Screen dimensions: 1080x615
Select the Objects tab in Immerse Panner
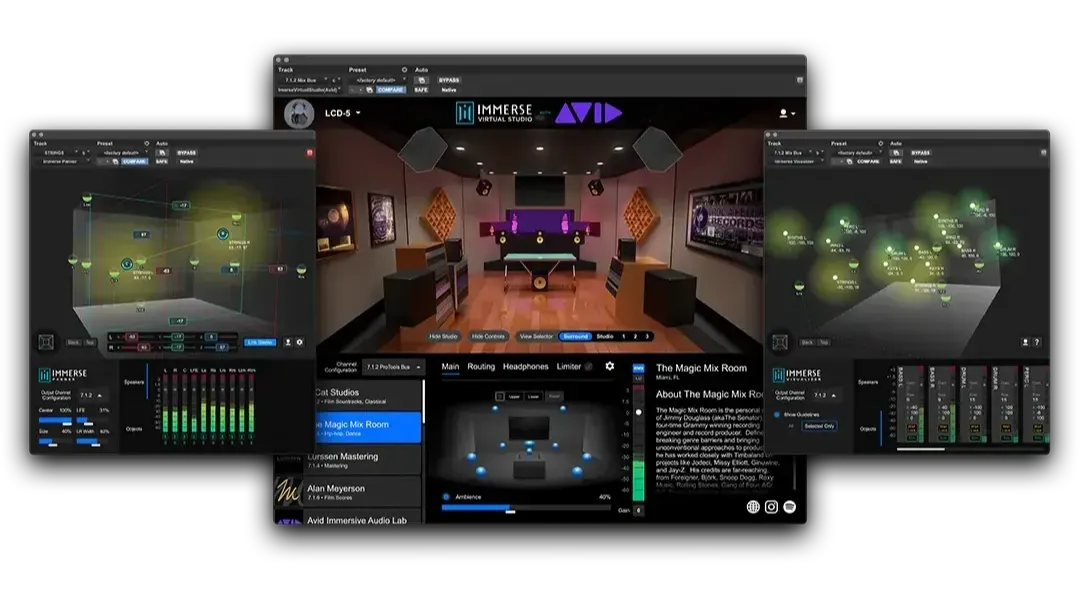[134, 429]
